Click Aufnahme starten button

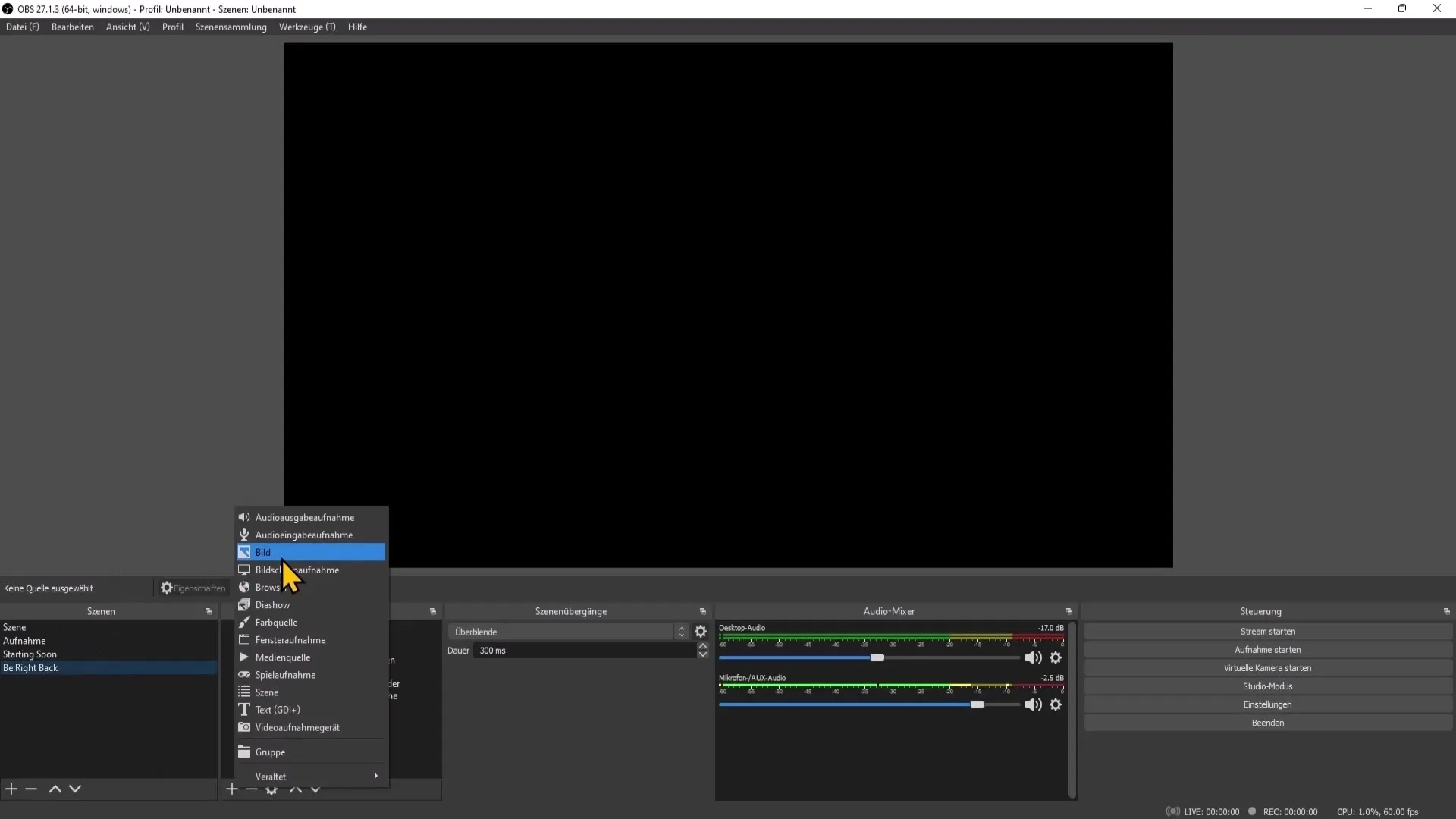[x=1268, y=650]
